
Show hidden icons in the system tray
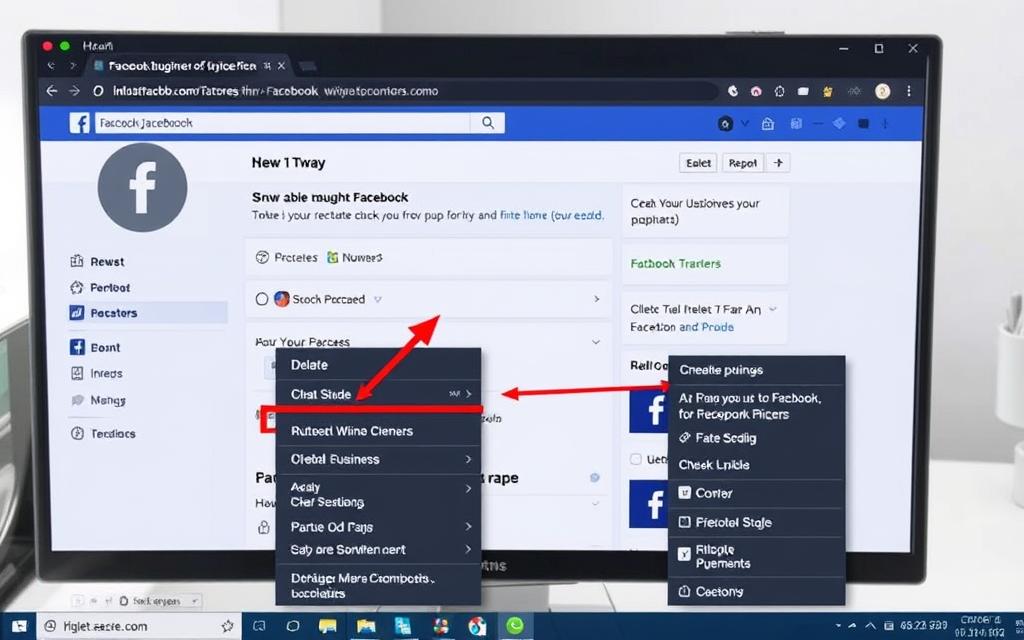point(871,626)
